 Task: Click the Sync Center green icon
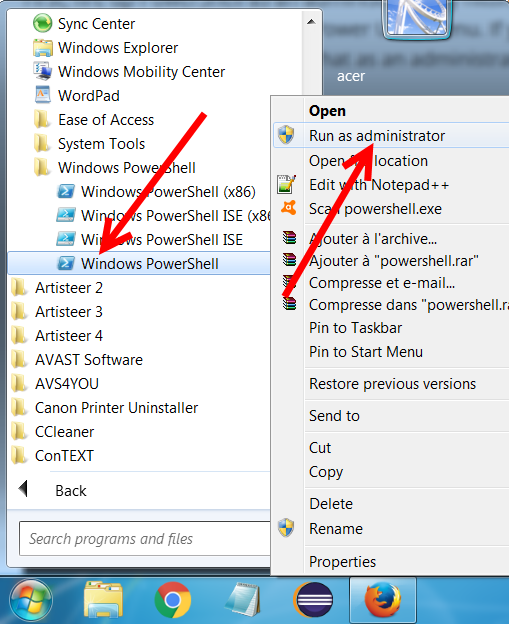[42, 23]
